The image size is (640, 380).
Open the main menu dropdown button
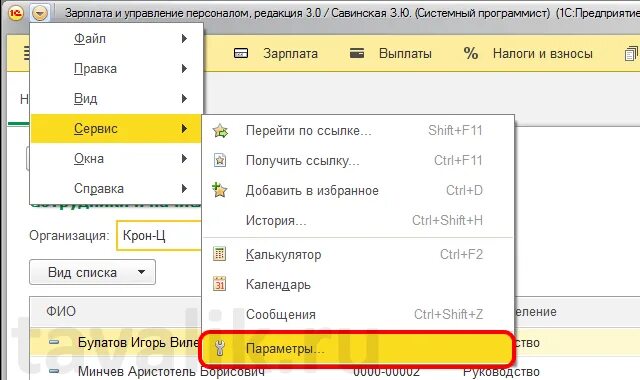[x=39, y=13]
